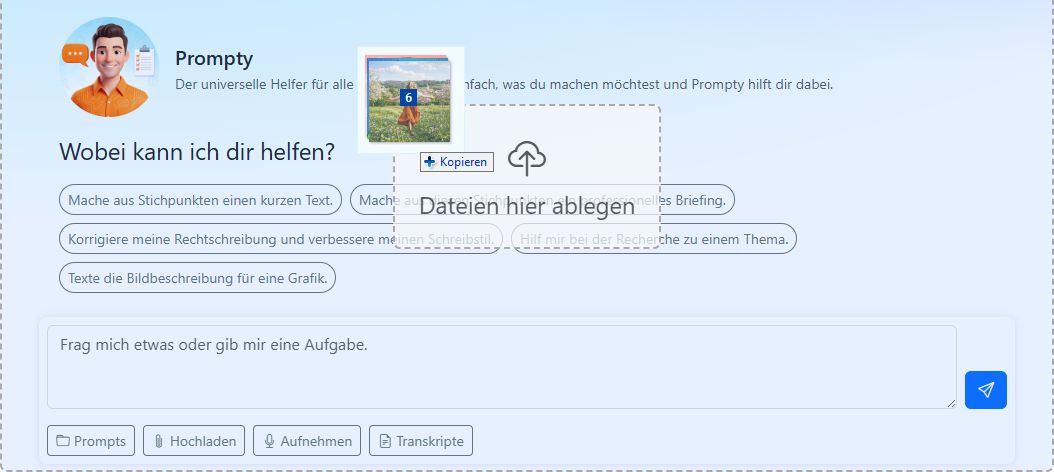Screen dimensions: 1054x472
Task: Pick the "Texte die Bildbeschreibung für eine Grafik" chip
Action: click(x=198, y=278)
